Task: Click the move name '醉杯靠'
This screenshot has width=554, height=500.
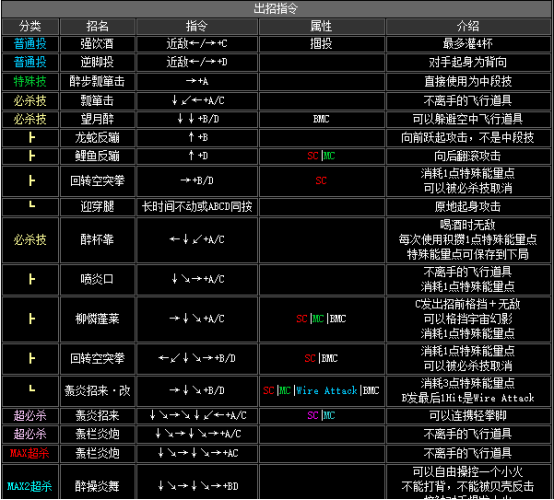Action: [x=97, y=240]
